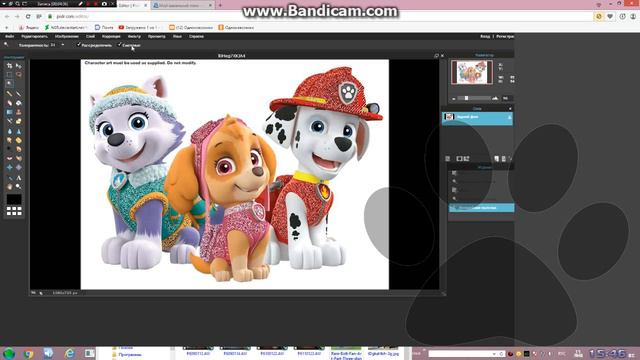640x360 pixels.
Task: Open the Просмотр menu
Action: (x=157, y=36)
